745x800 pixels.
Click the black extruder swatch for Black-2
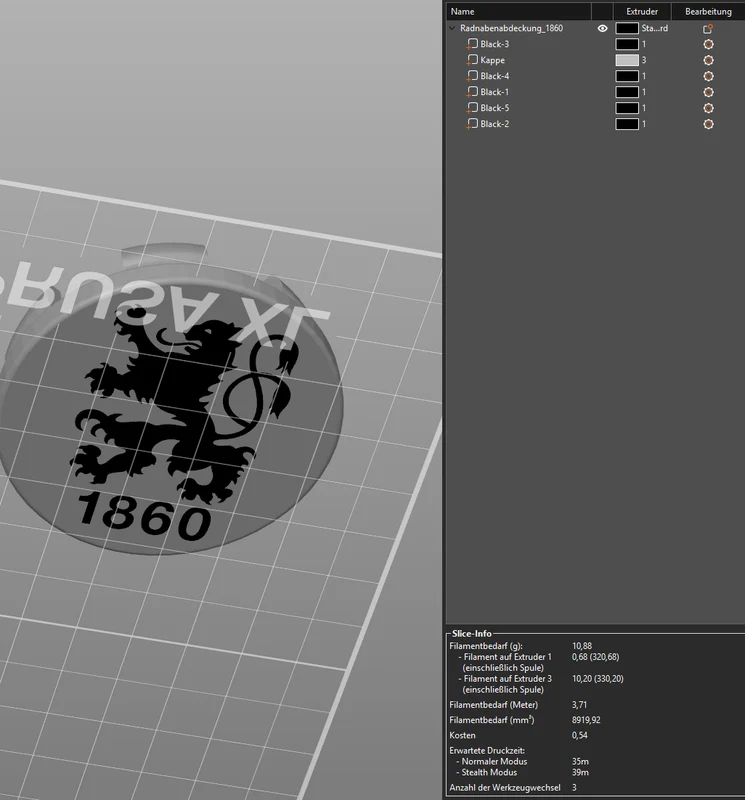pyautogui.click(x=627, y=124)
